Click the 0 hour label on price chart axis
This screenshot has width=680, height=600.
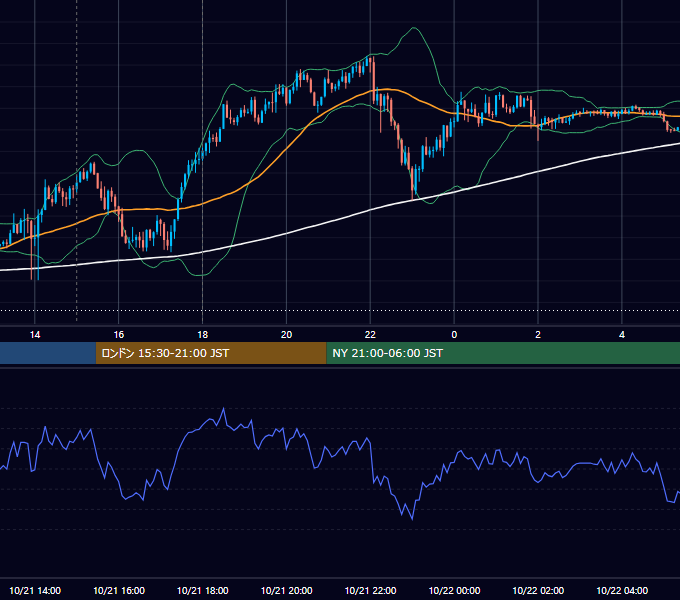[454, 335]
